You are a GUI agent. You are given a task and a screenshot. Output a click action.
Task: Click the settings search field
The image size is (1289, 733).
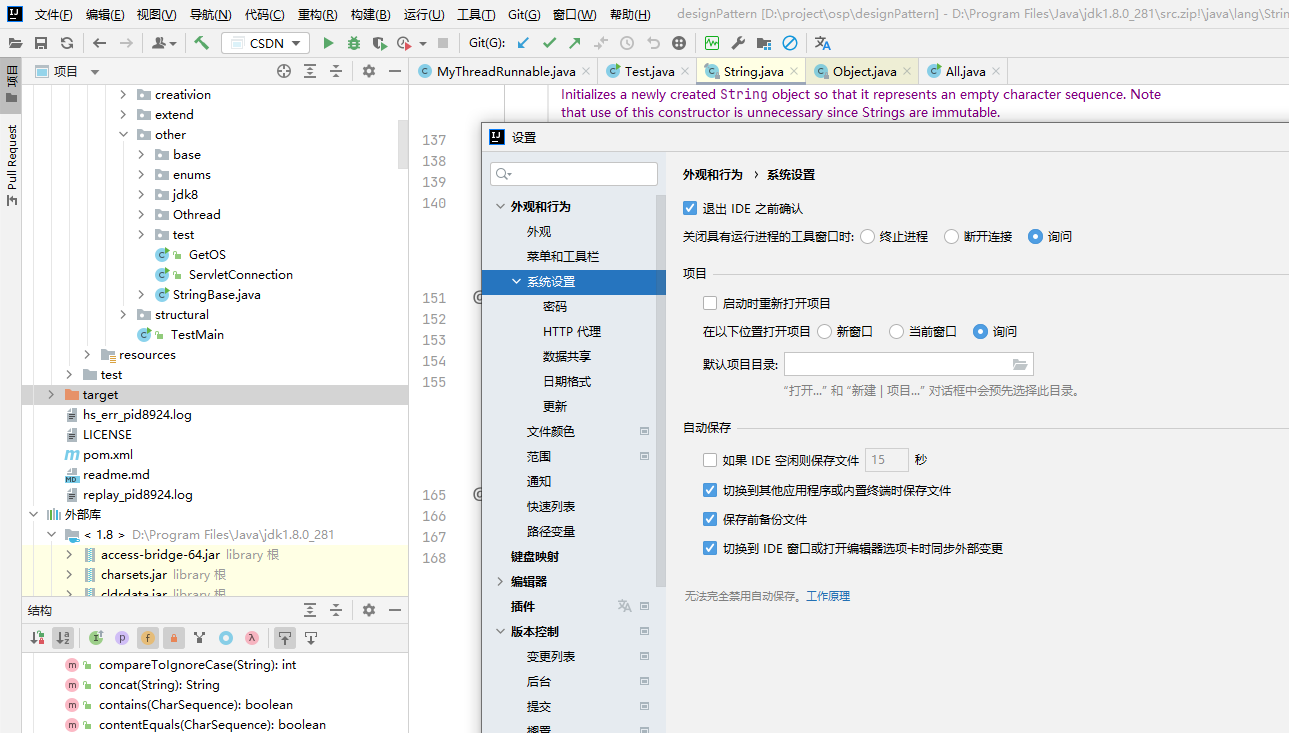coord(574,173)
